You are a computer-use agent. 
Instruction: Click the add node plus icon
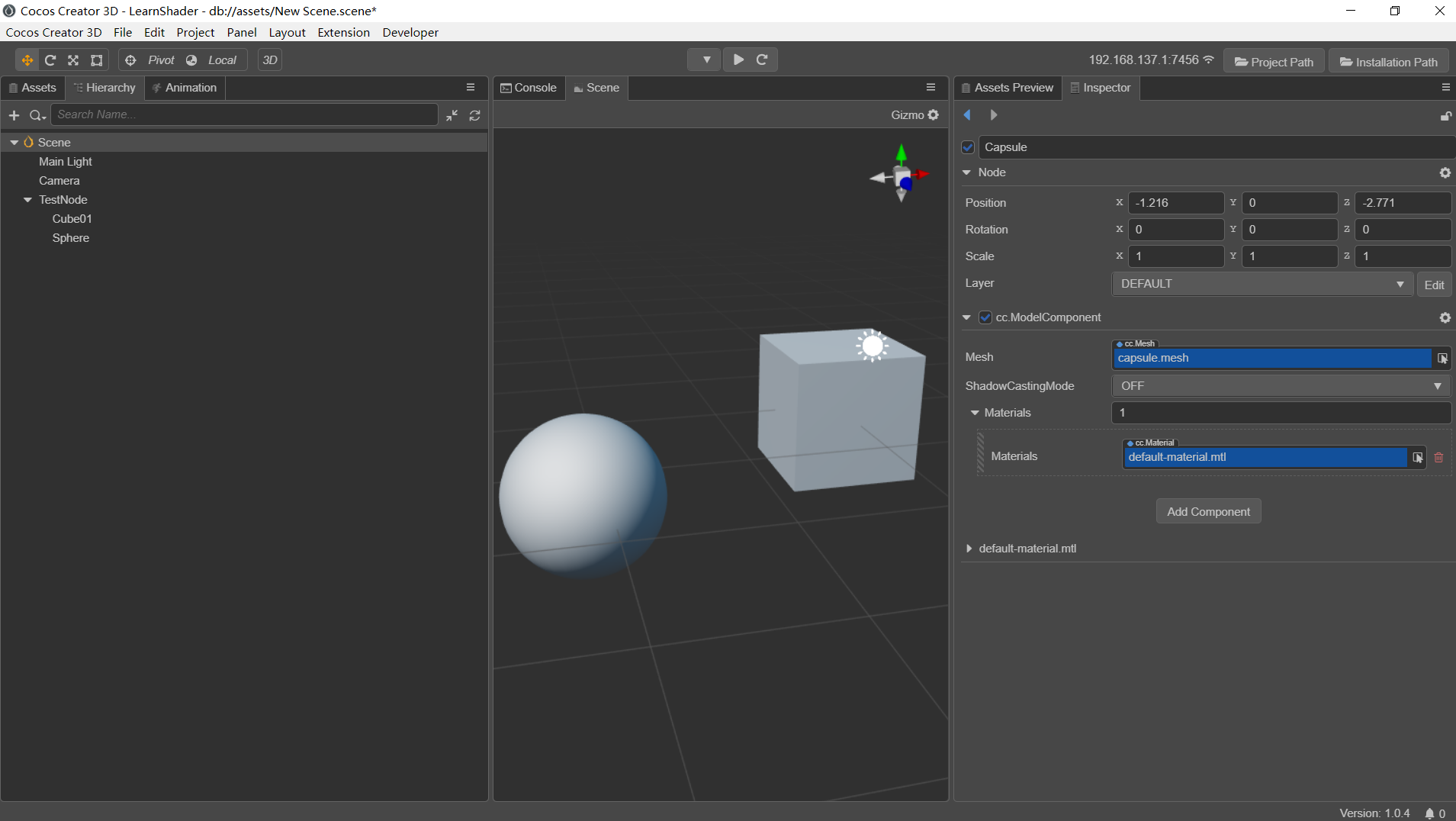[x=14, y=115]
